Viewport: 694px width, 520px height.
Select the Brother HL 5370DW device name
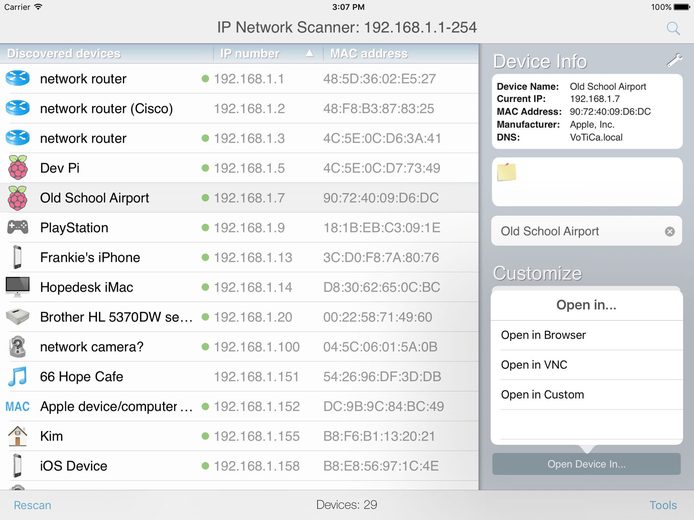[116, 317]
